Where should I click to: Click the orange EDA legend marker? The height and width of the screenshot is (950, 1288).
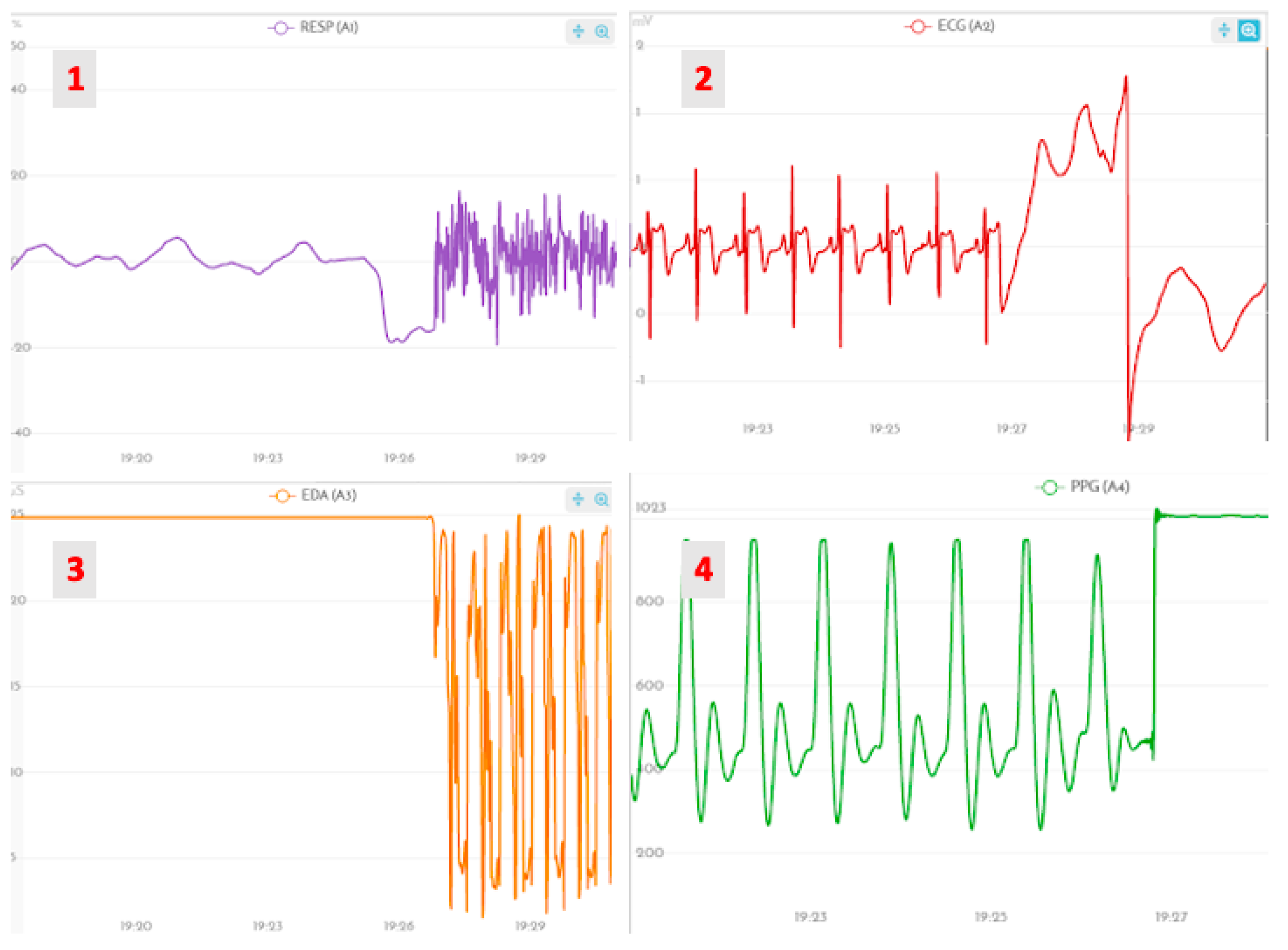pyautogui.click(x=282, y=495)
